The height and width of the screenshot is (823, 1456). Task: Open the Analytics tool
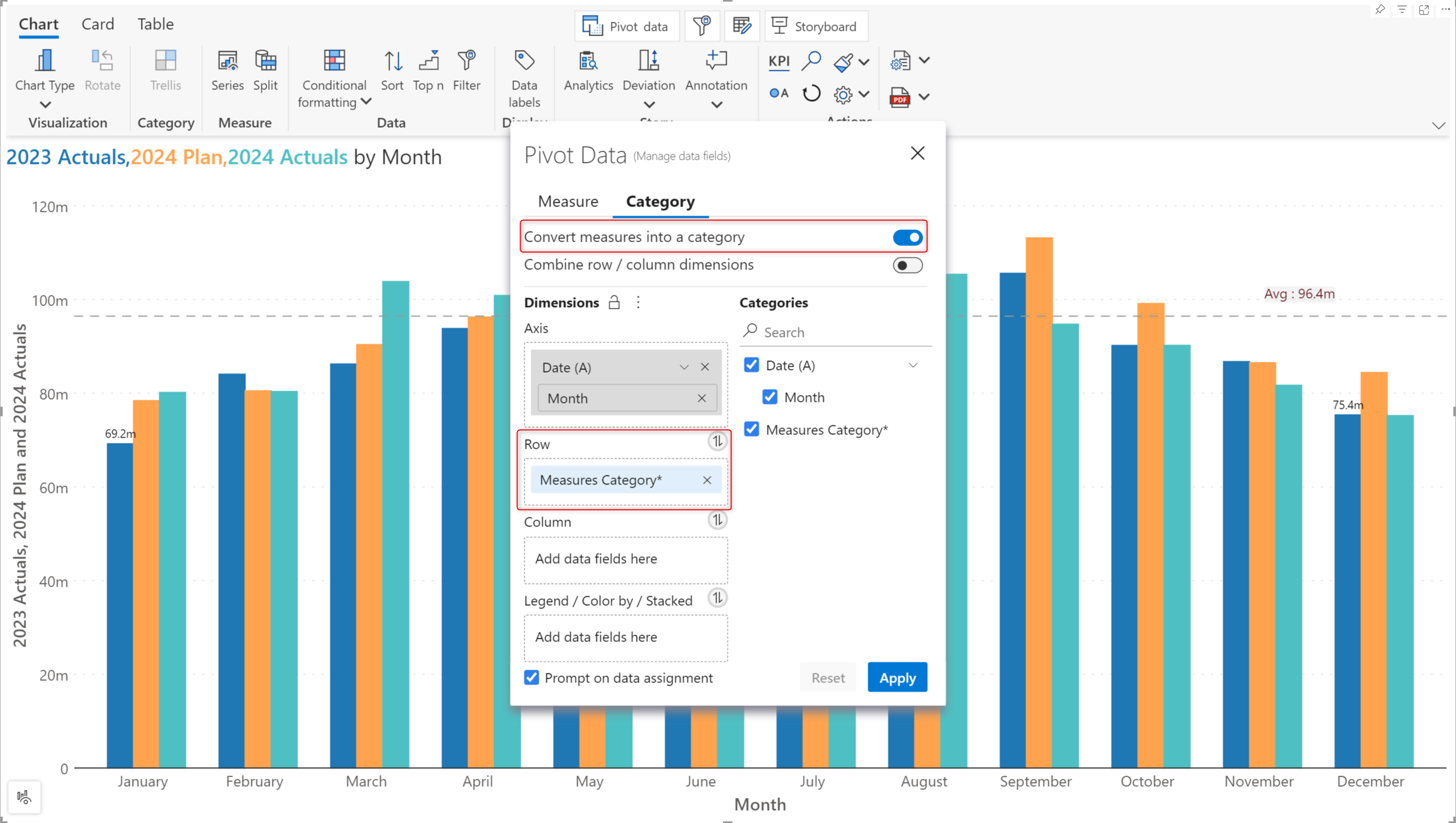(x=588, y=70)
